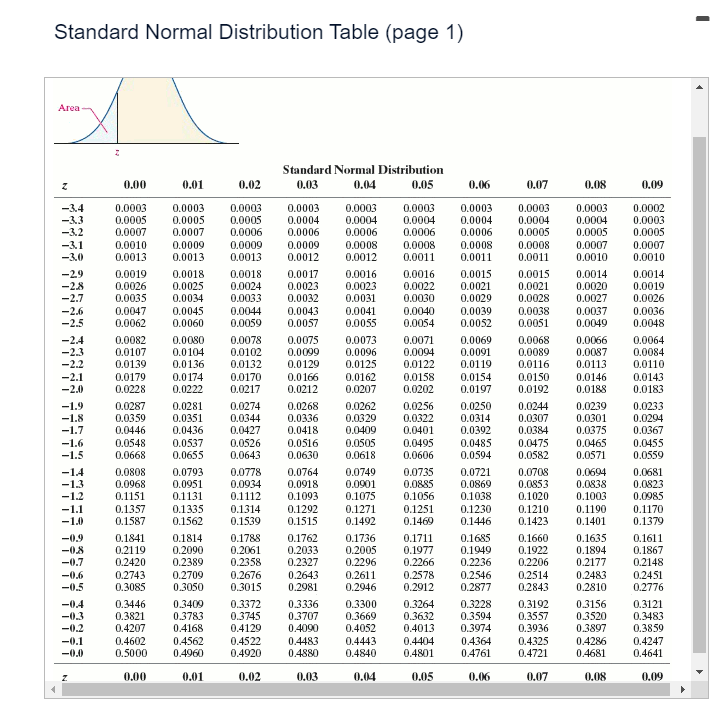Click the horizontal scrollbar left arrow
This screenshot has height=720, width=727.
click(53, 689)
